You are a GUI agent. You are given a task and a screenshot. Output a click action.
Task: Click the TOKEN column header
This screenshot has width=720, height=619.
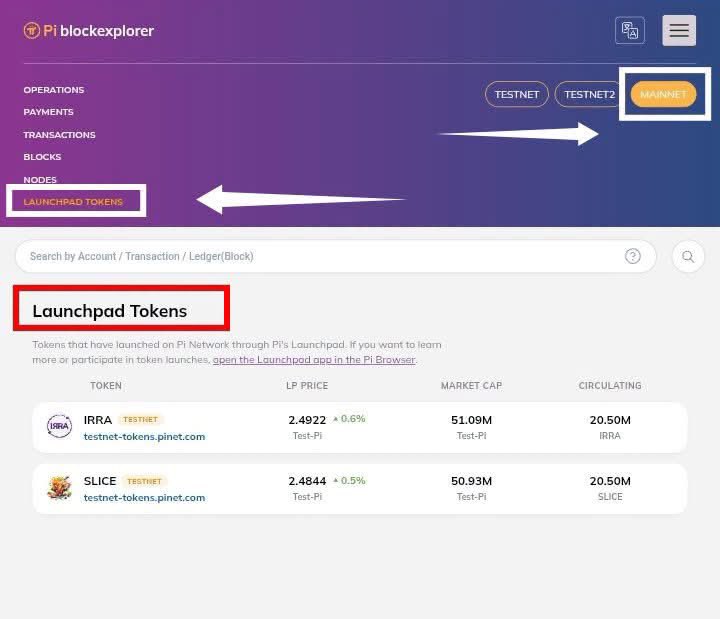[x=106, y=386]
